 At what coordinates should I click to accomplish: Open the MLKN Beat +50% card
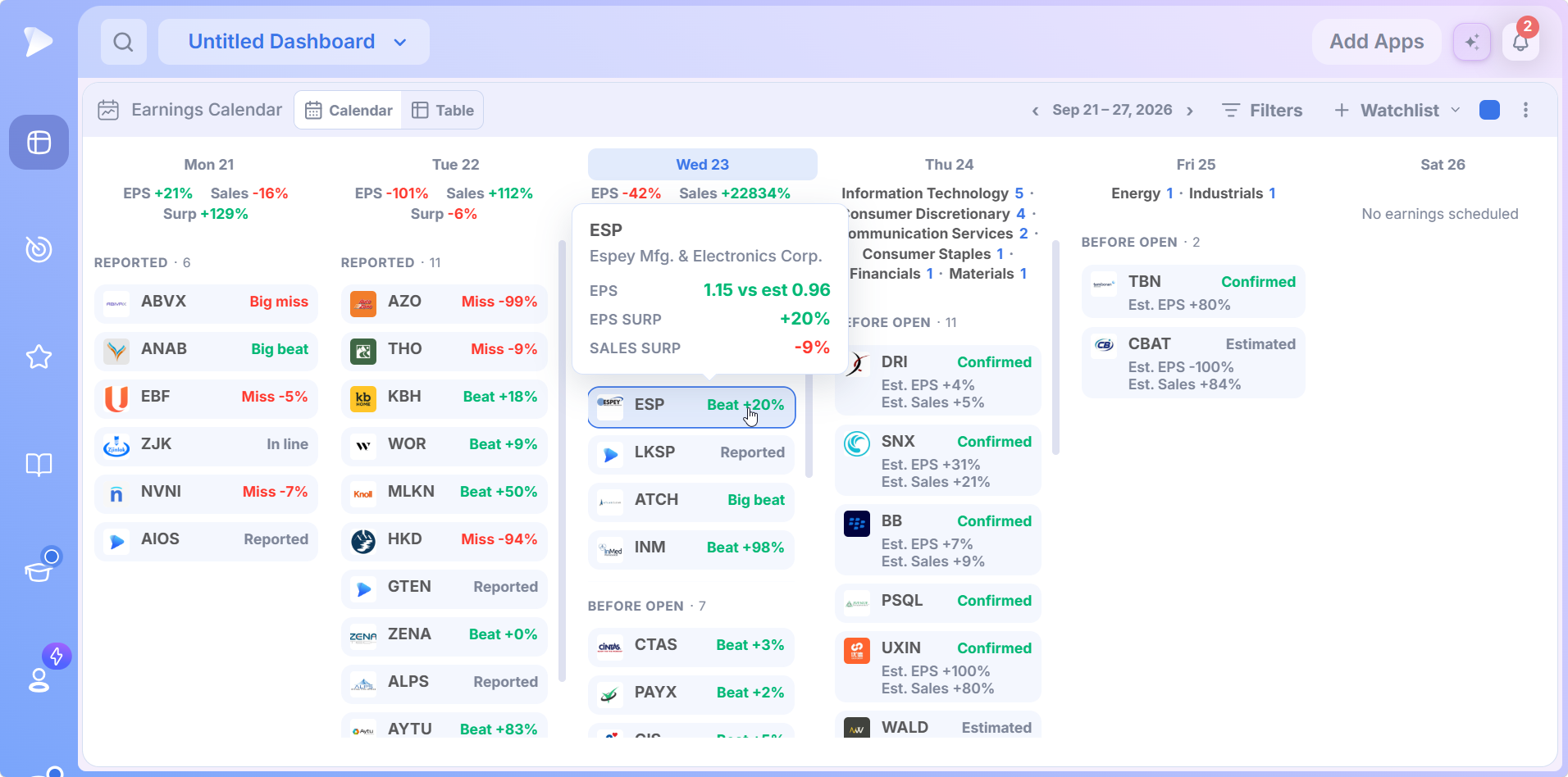tap(444, 494)
